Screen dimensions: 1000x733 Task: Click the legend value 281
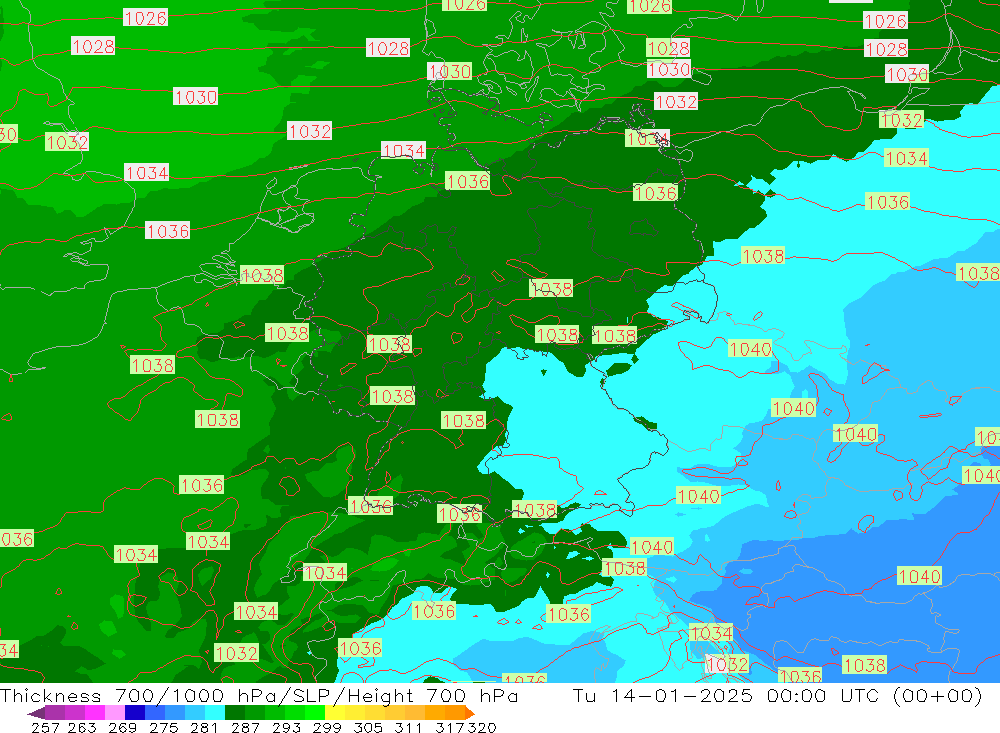tap(204, 728)
